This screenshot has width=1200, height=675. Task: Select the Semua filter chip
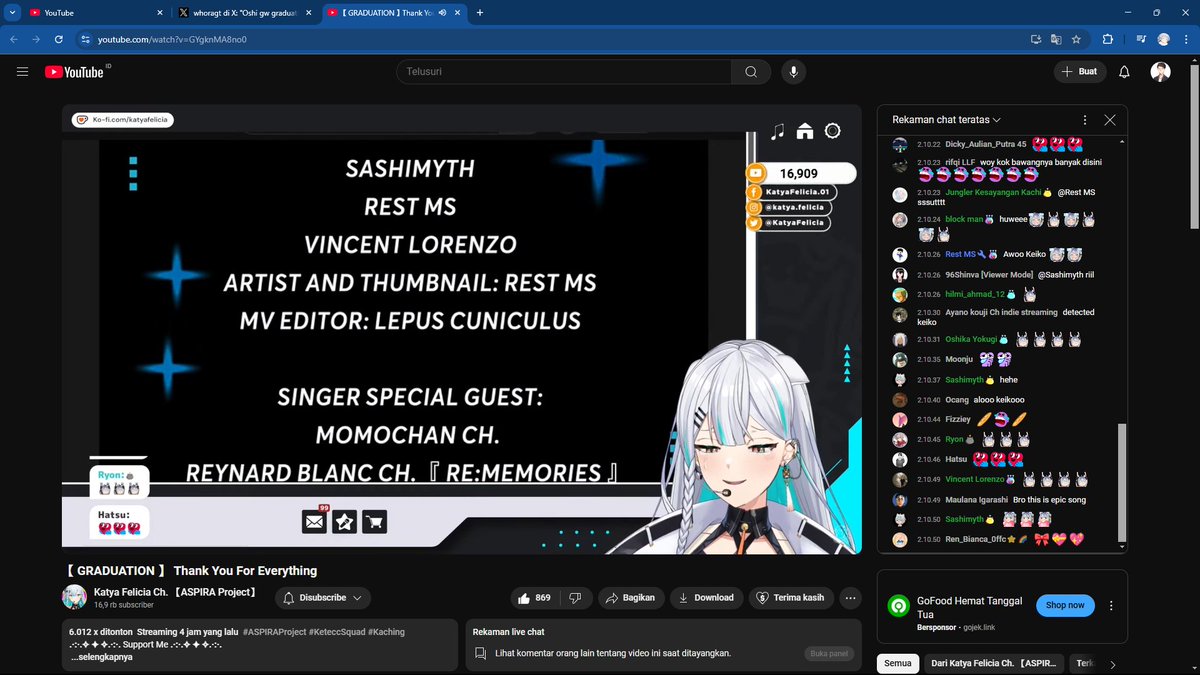coord(898,663)
